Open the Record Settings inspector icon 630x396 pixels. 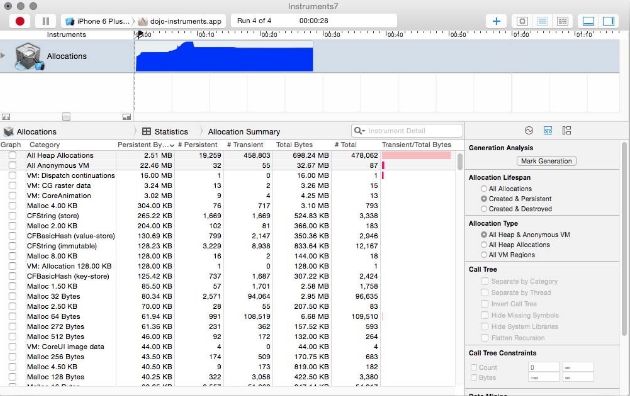point(529,131)
